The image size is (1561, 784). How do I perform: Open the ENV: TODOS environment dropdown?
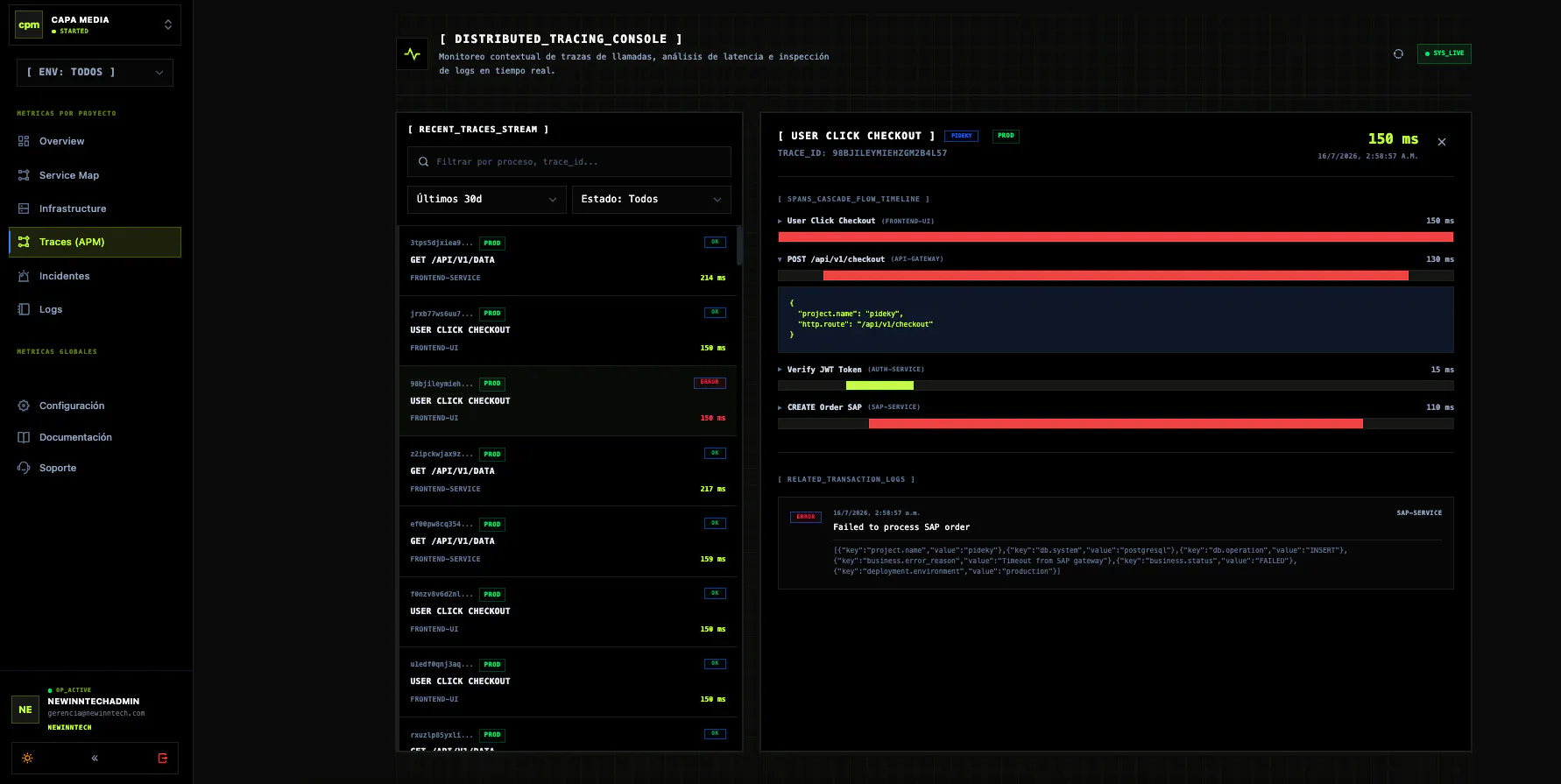tap(95, 73)
